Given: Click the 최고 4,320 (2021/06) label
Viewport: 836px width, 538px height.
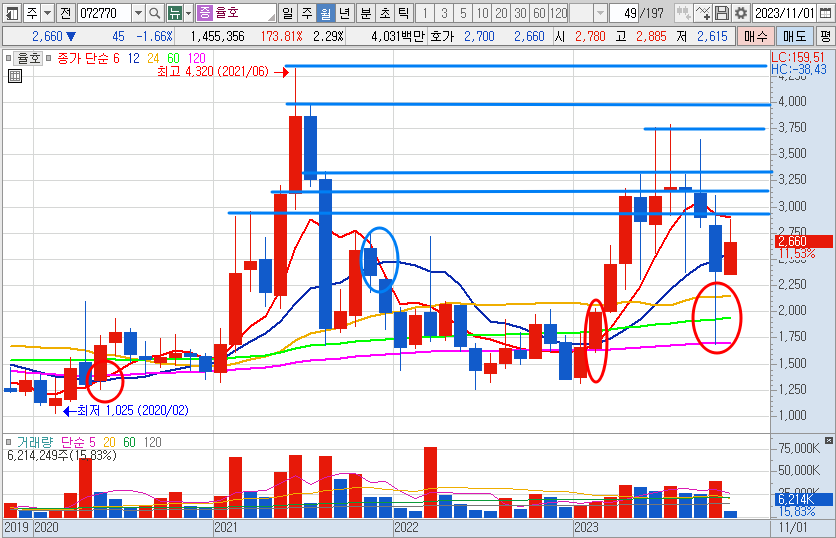Looking at the screenshot, I should 213,71.
